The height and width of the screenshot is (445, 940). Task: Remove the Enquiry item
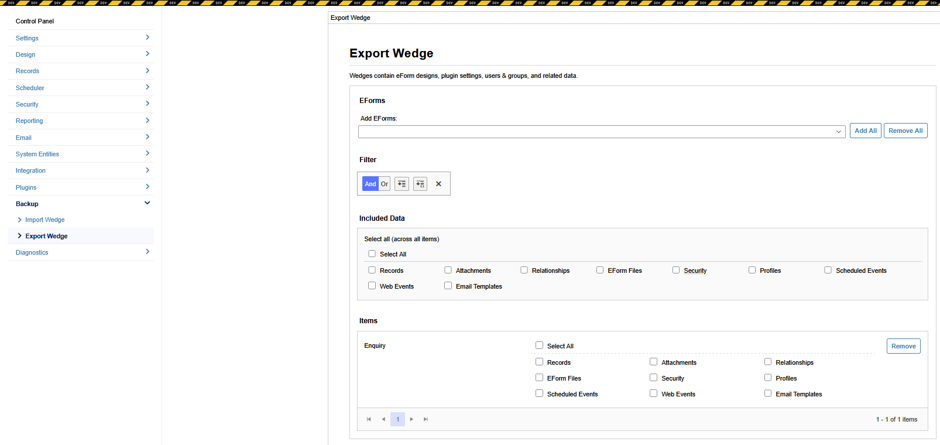(903, 346)
